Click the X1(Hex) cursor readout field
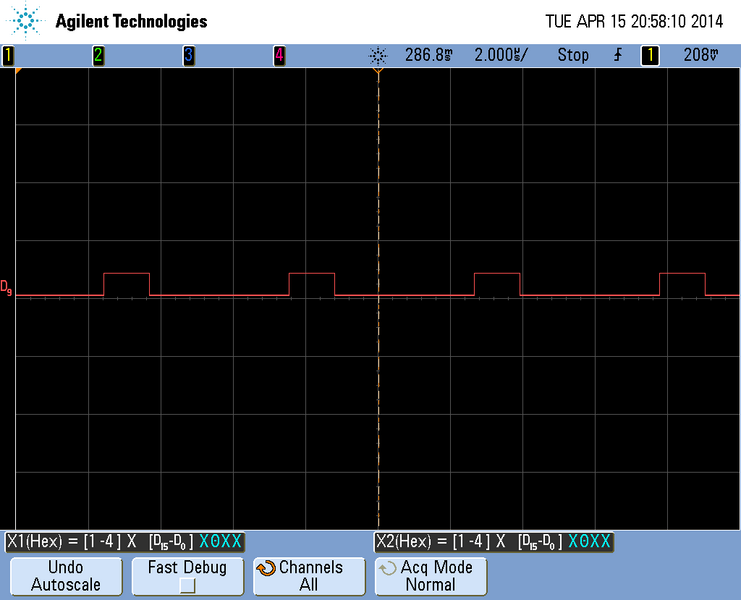 (x=125, y=541)
